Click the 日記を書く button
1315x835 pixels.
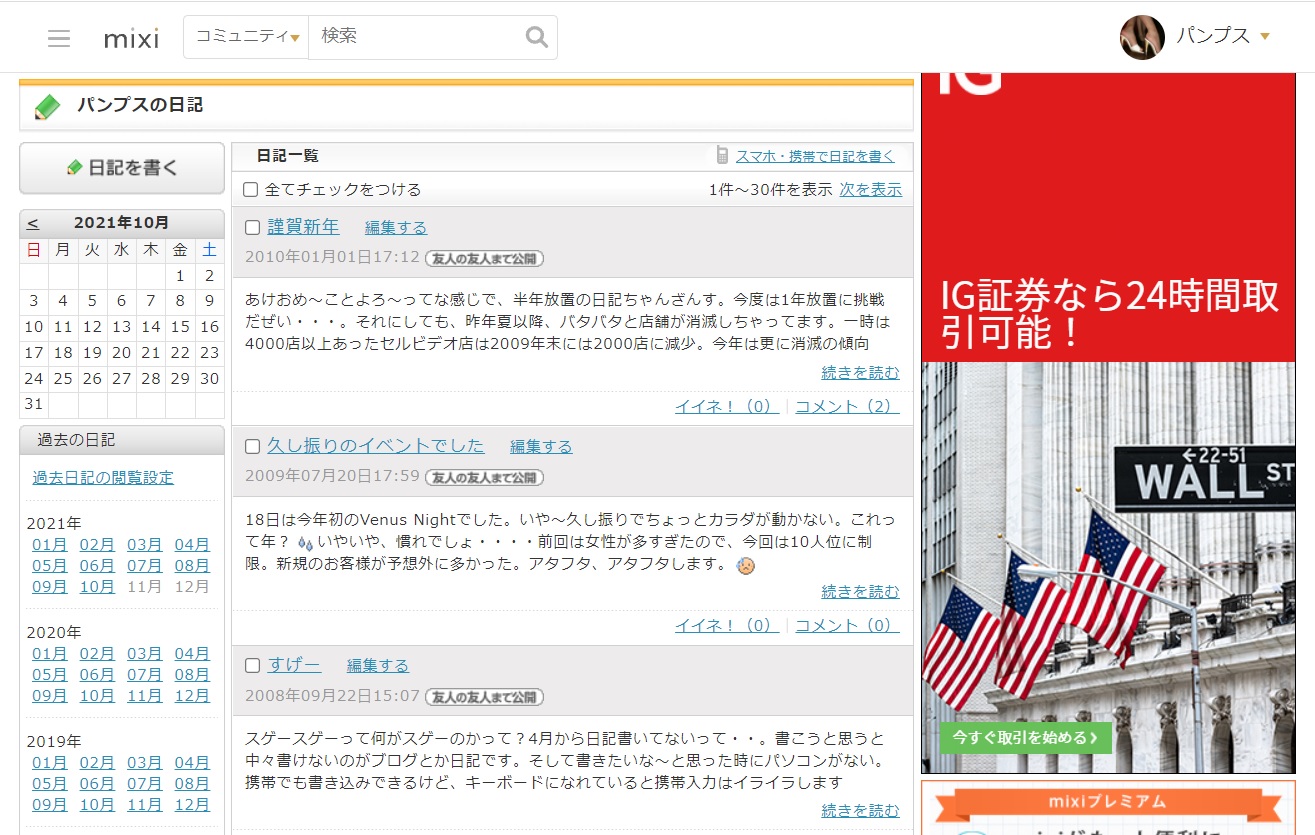coord(122,168)
